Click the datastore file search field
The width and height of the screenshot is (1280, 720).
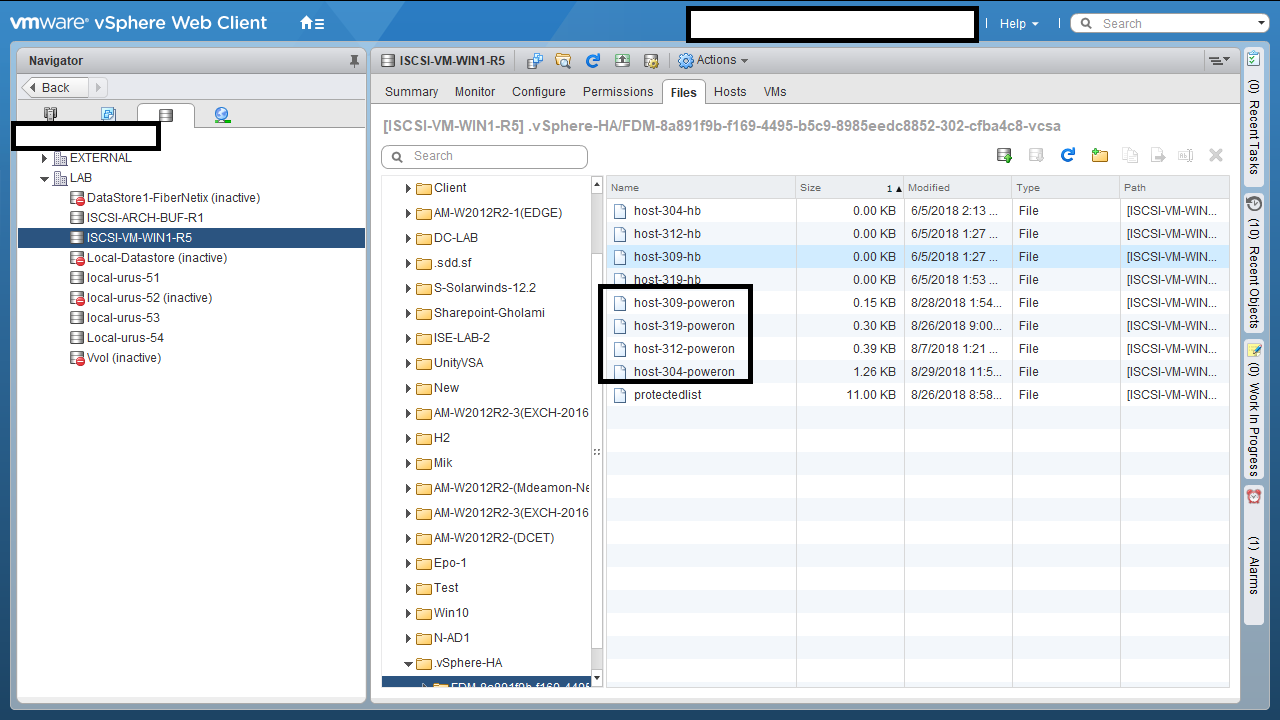tap(485, 156)
